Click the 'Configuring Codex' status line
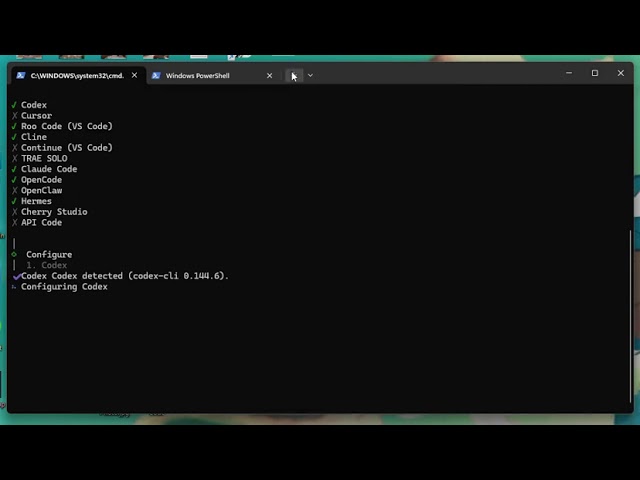Image resolution: width=640 pixels, height=480 pixels. coord(64,287)
